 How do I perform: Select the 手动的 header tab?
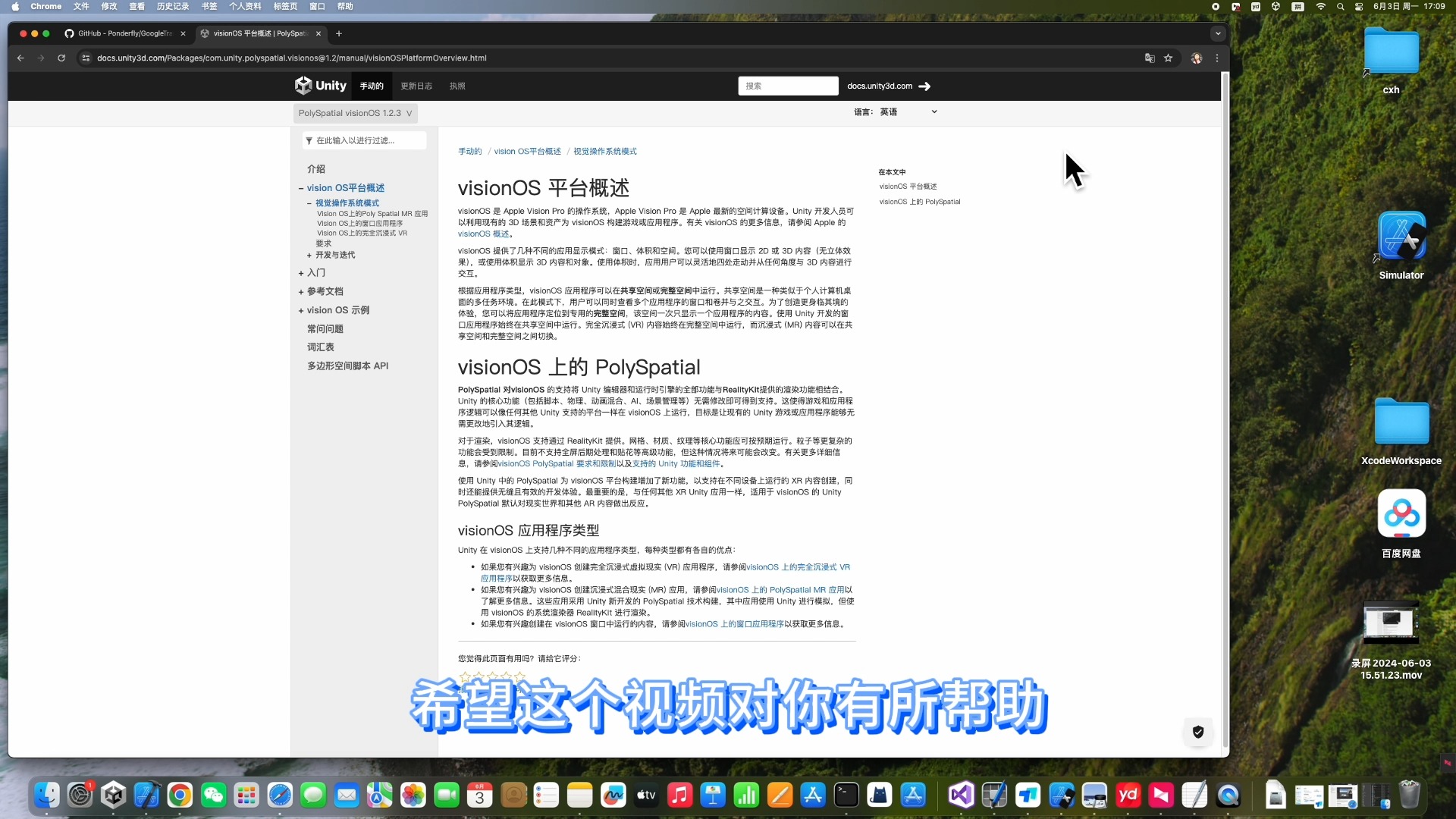[372, 86]
